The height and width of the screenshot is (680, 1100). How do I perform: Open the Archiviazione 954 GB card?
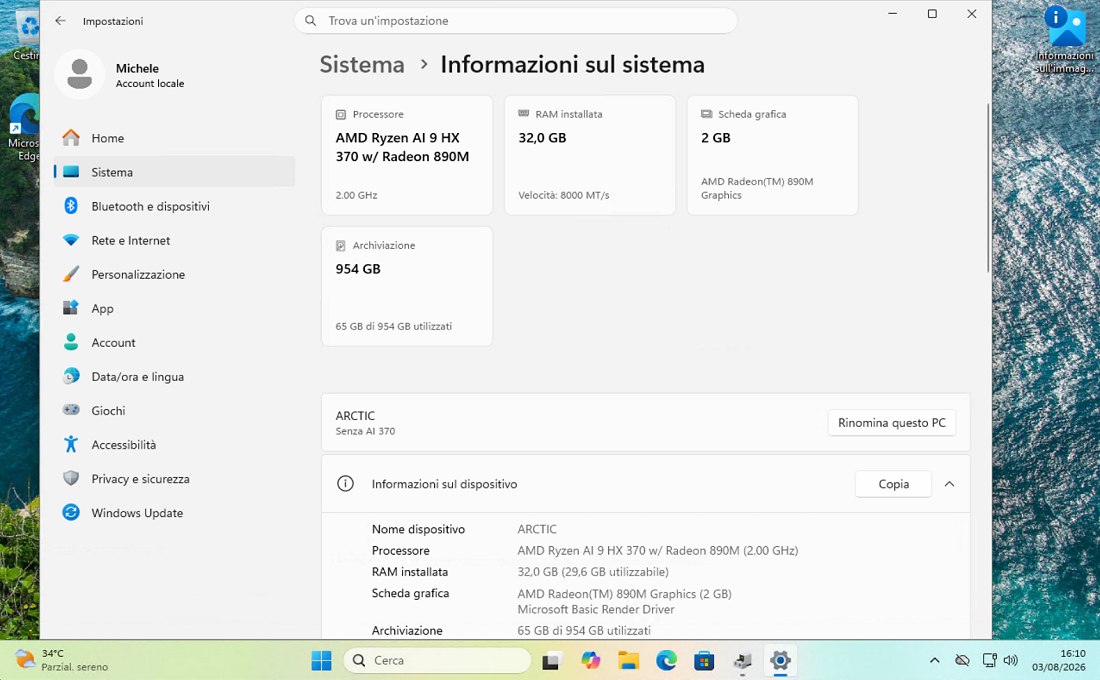pyautogui.click(x=407, y=286)
